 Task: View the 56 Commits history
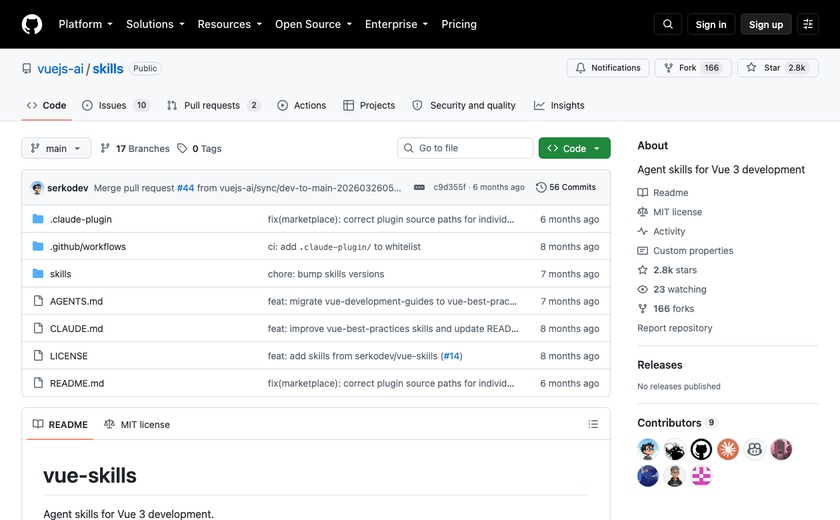point(566,187)
